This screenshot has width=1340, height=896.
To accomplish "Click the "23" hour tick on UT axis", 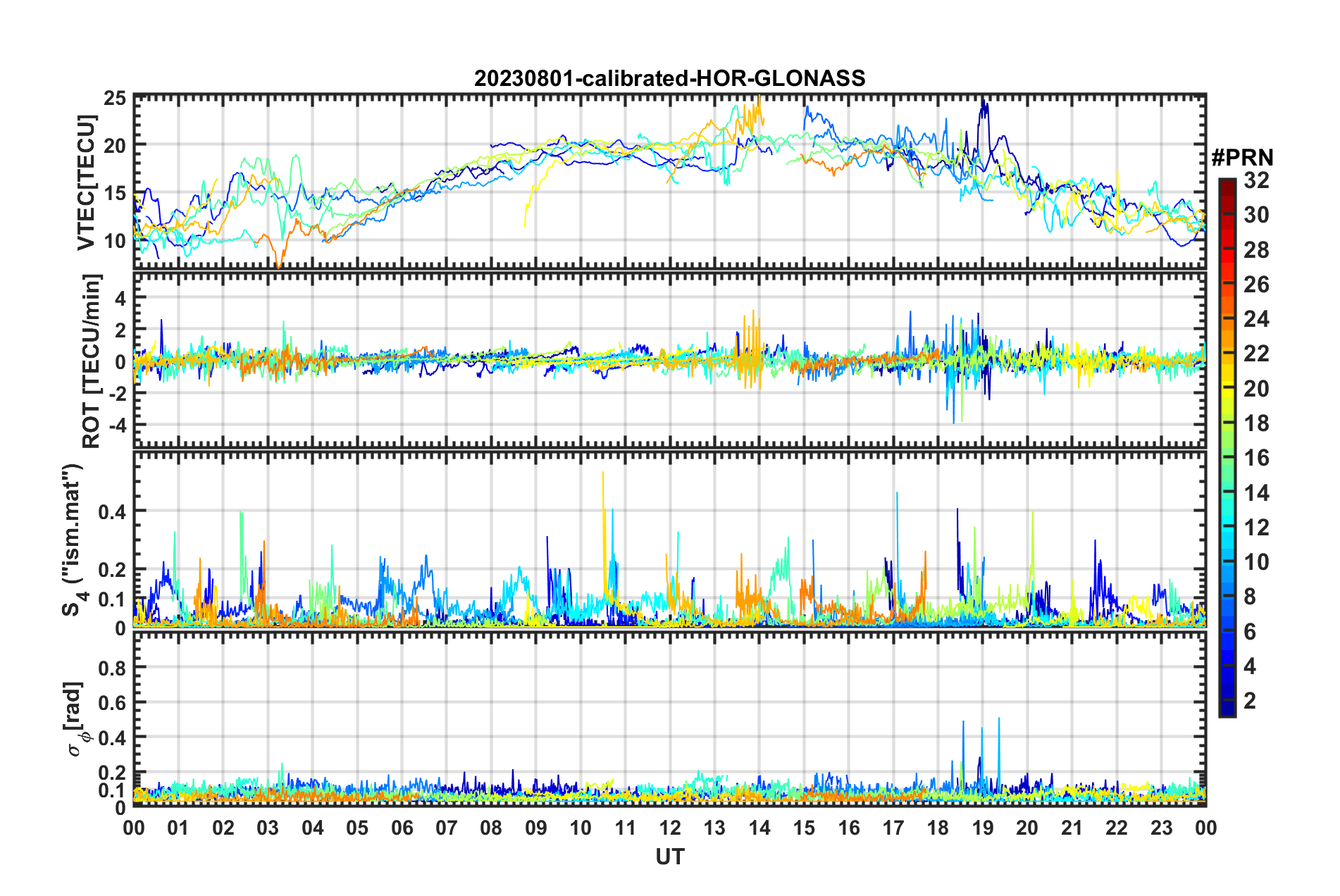I will 1161,827.
